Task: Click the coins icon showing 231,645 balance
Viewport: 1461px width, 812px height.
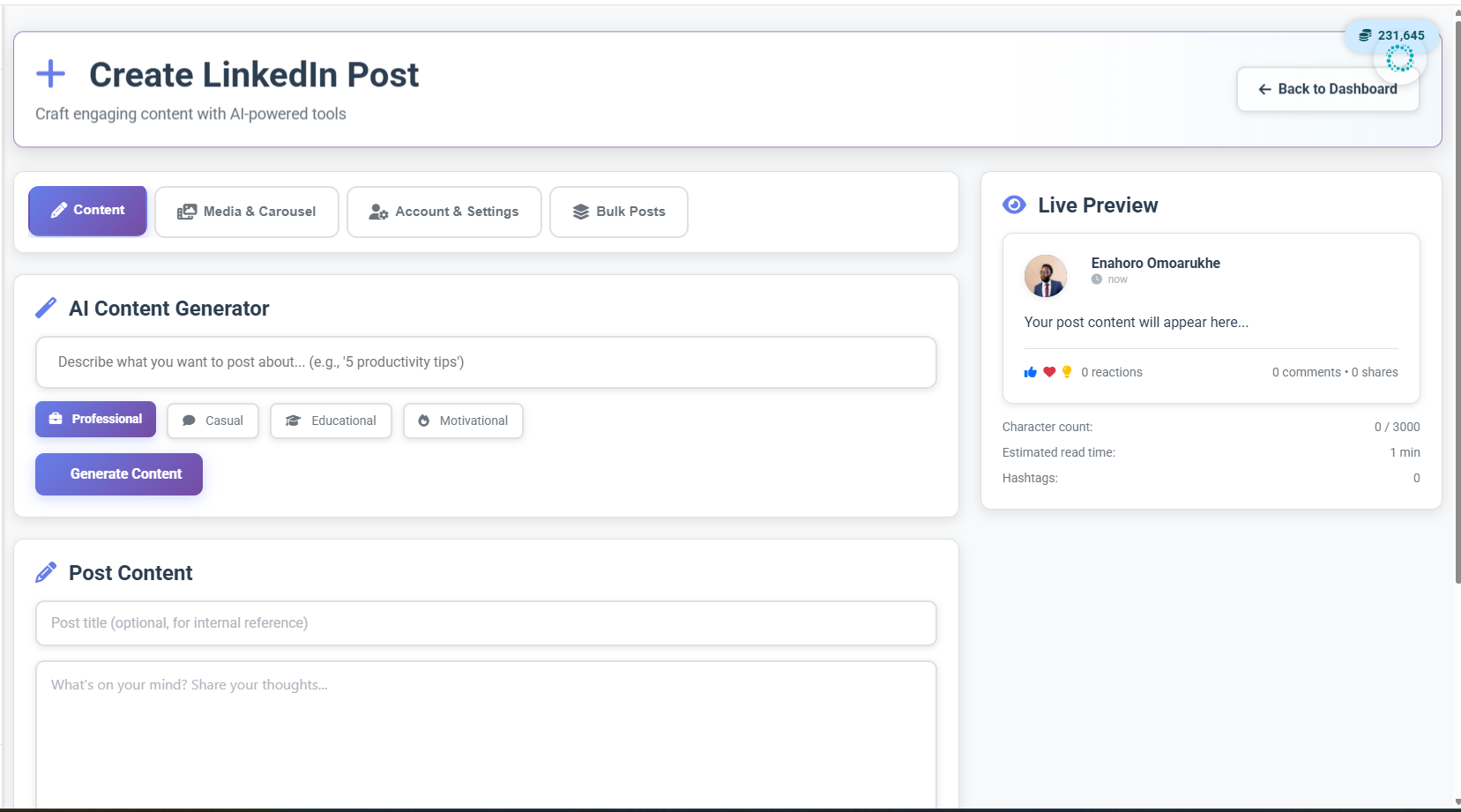Action: (1364, 34)
